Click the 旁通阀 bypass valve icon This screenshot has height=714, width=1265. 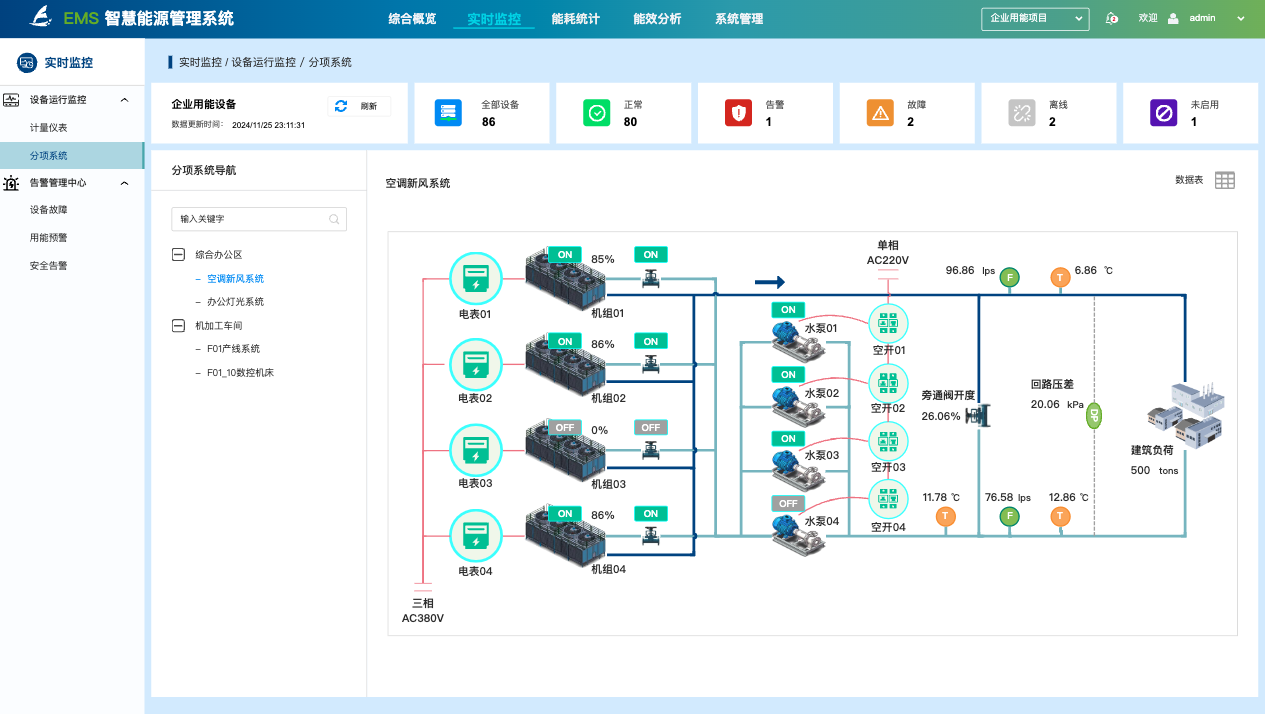[x=977, y=416]
